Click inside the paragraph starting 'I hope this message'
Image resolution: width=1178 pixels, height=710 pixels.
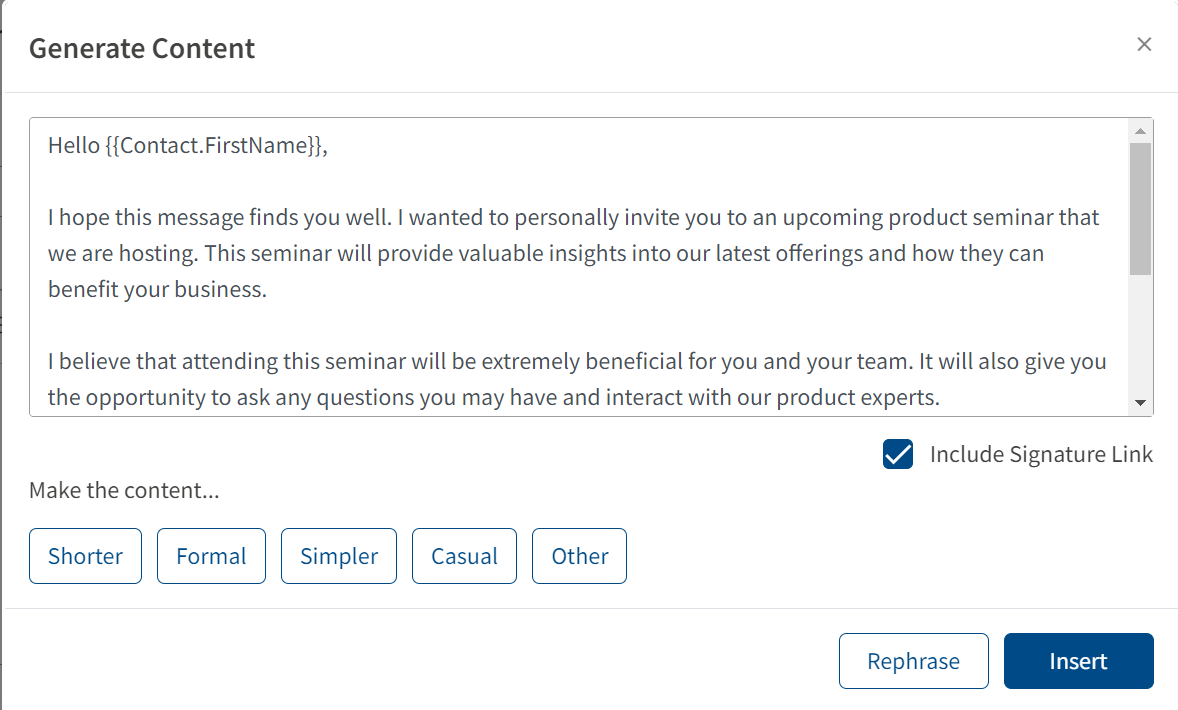(x=573, y=253)
